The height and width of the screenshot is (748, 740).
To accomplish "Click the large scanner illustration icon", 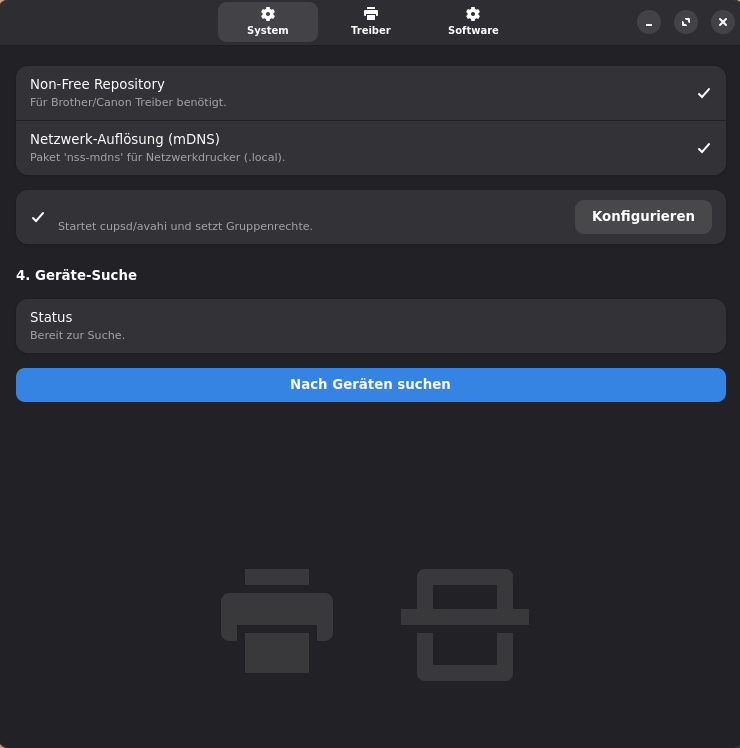I will pyautogui.click(x=465, y=624).
